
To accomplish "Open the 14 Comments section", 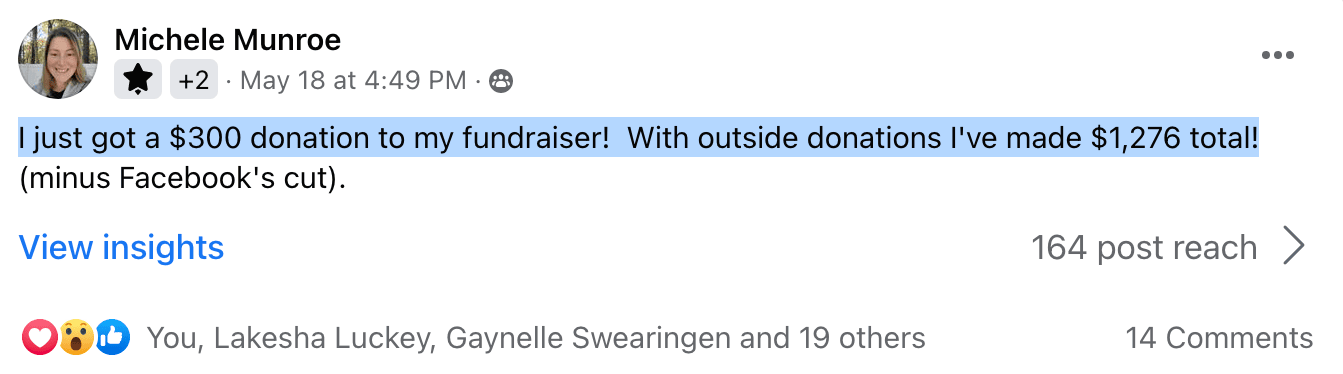I will coord(1219,338).
